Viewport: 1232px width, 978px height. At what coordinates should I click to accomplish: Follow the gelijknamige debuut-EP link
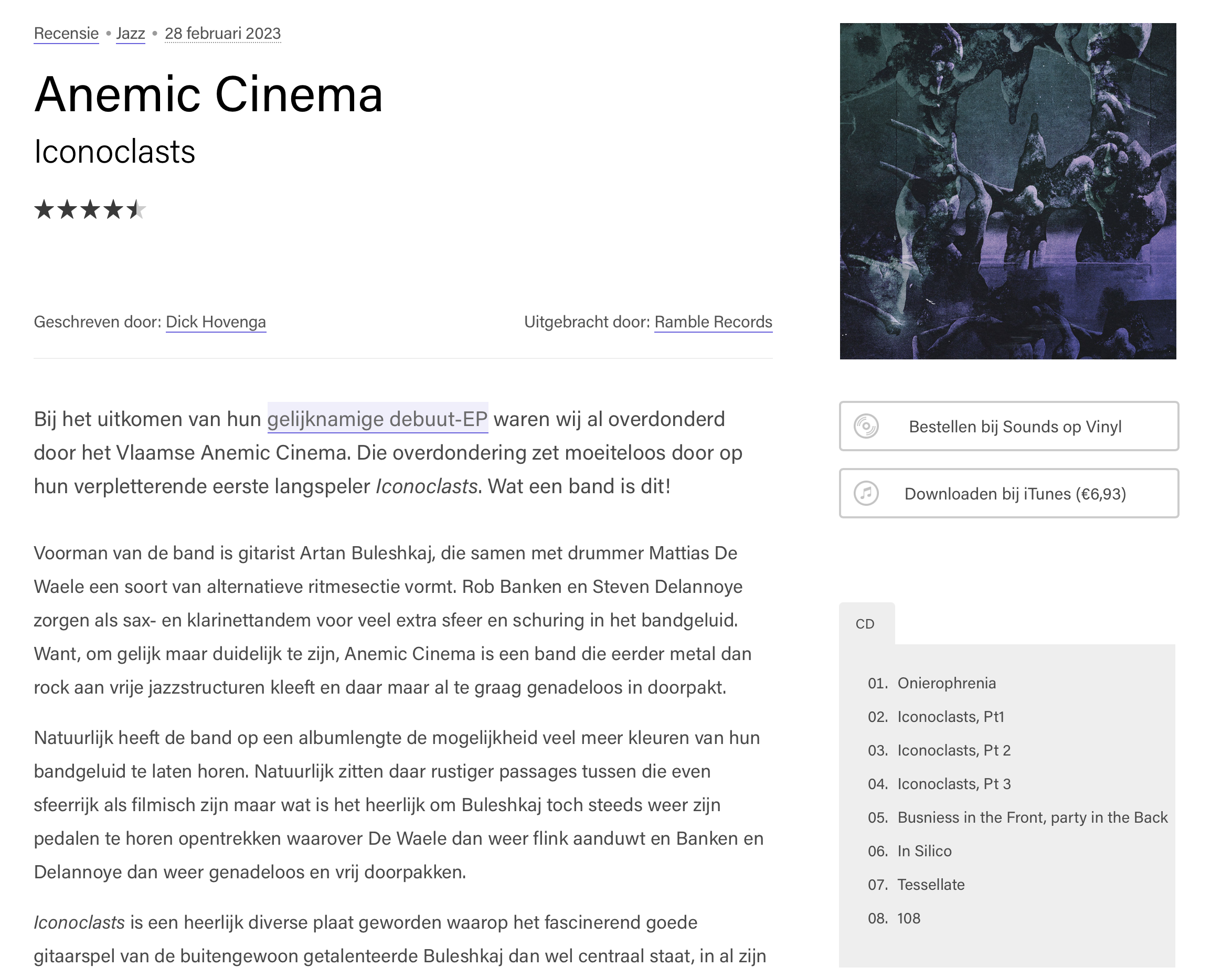point(378,419)
